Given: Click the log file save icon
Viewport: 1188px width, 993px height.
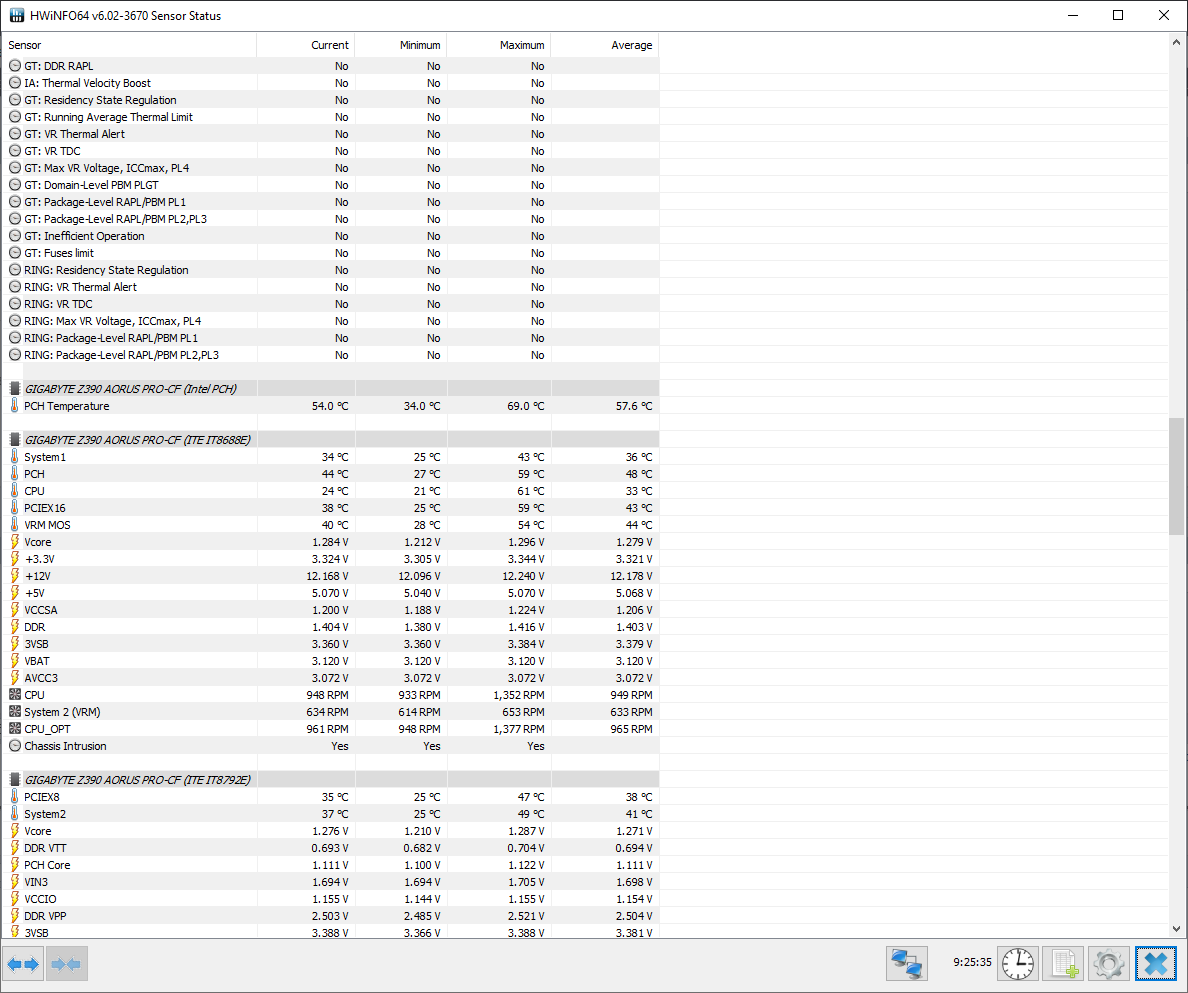Looking at the screenshot, I should pos(1064,964).
